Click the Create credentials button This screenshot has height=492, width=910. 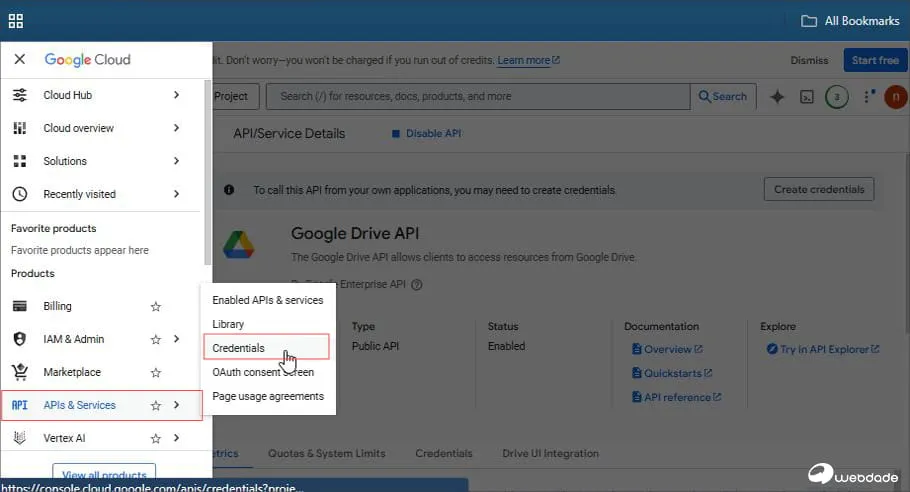click(818, 189)
